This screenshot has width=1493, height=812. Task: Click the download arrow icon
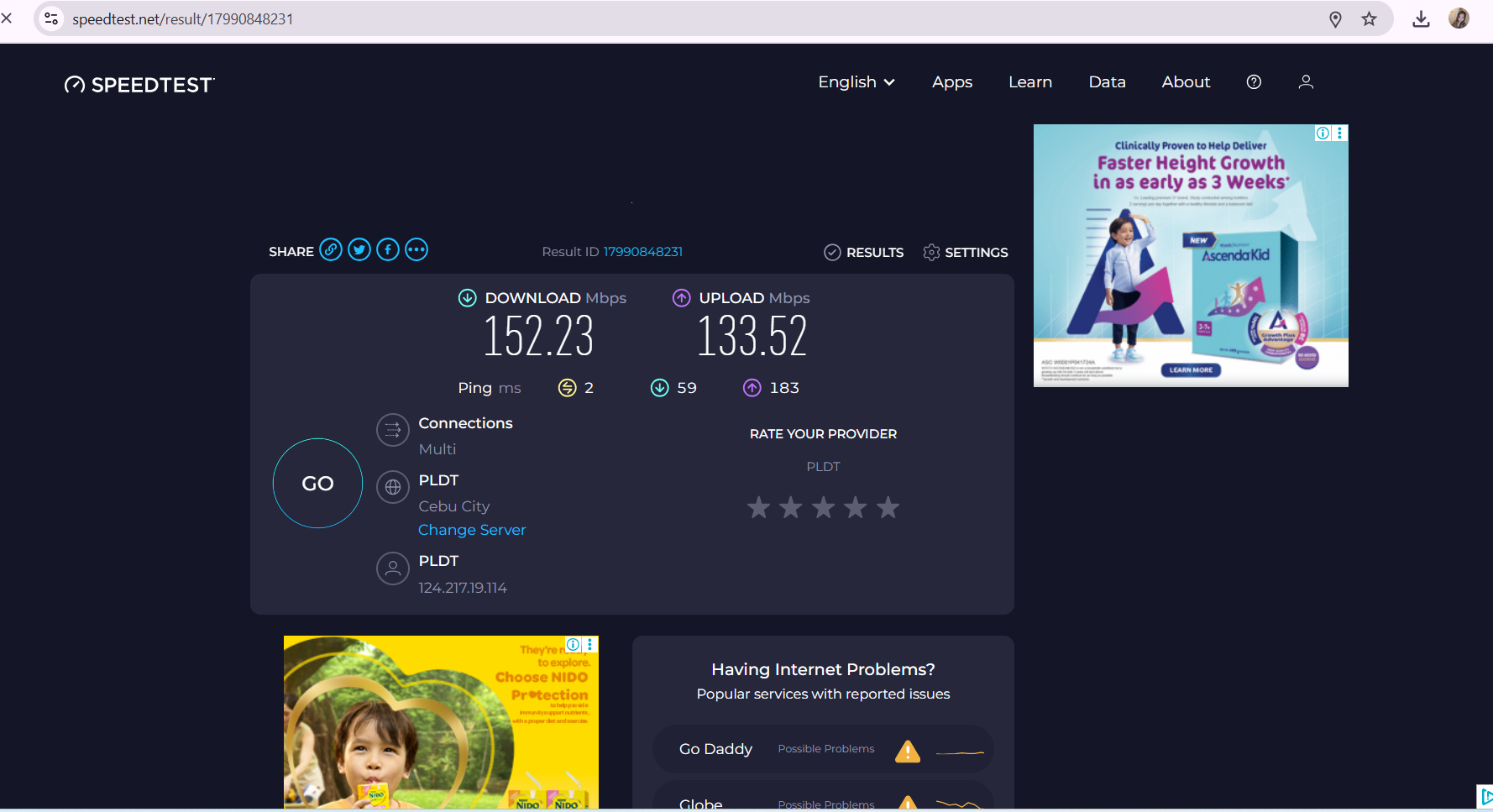coord(468,298)
